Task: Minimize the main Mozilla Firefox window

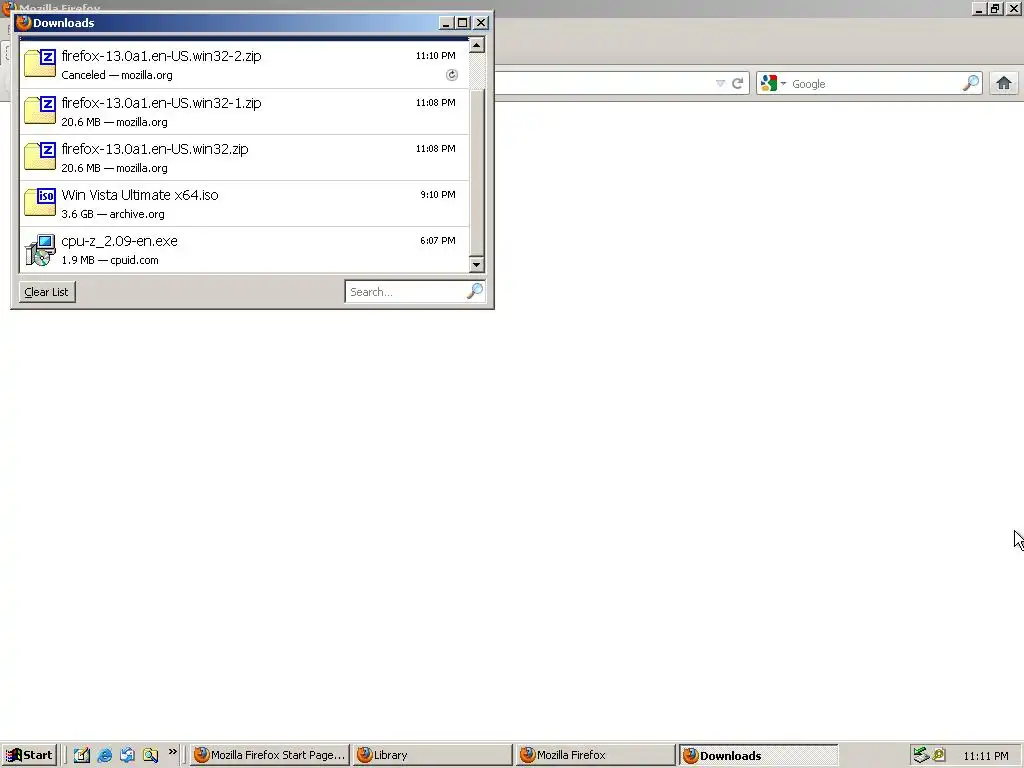Action: point(979,8)
